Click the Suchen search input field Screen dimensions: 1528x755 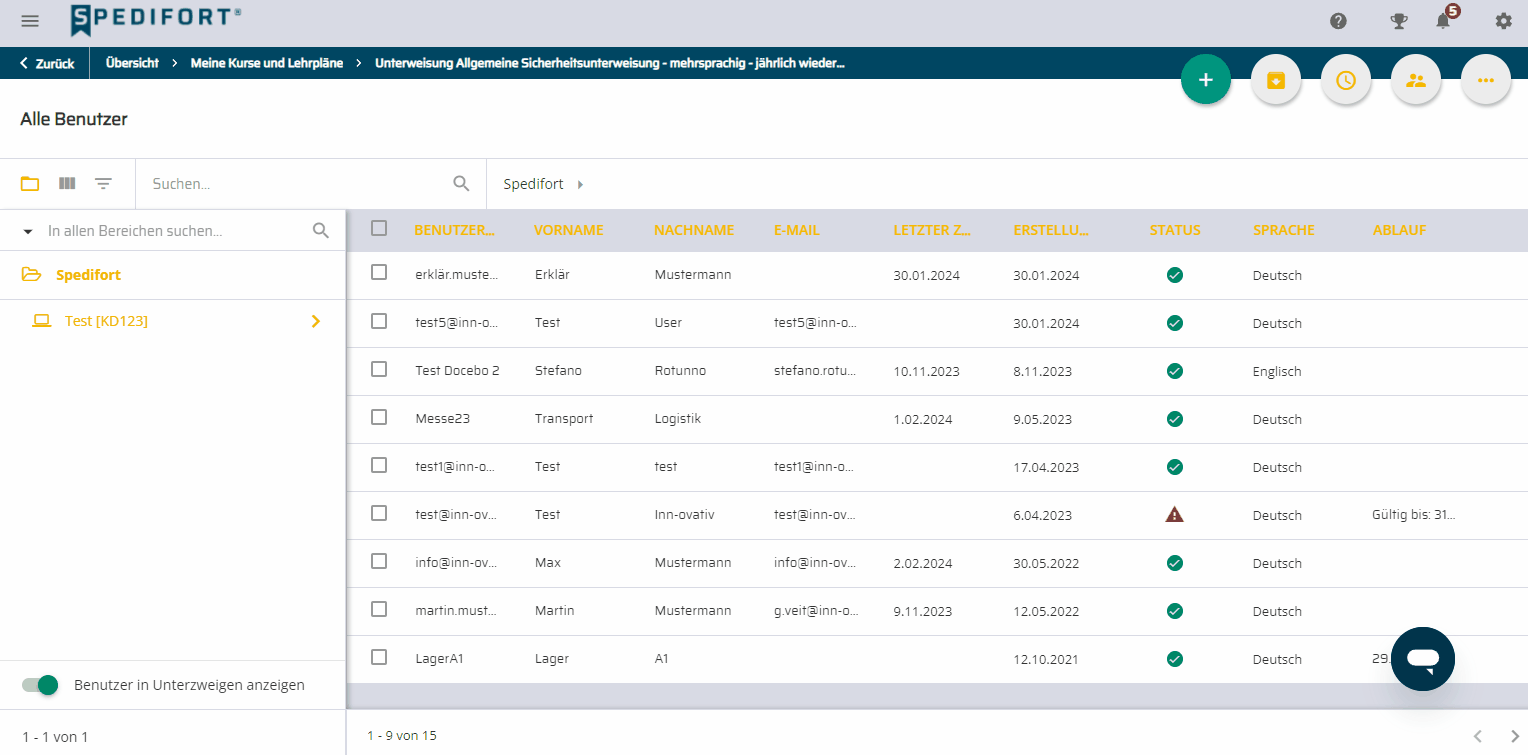(x=298, y=184)
